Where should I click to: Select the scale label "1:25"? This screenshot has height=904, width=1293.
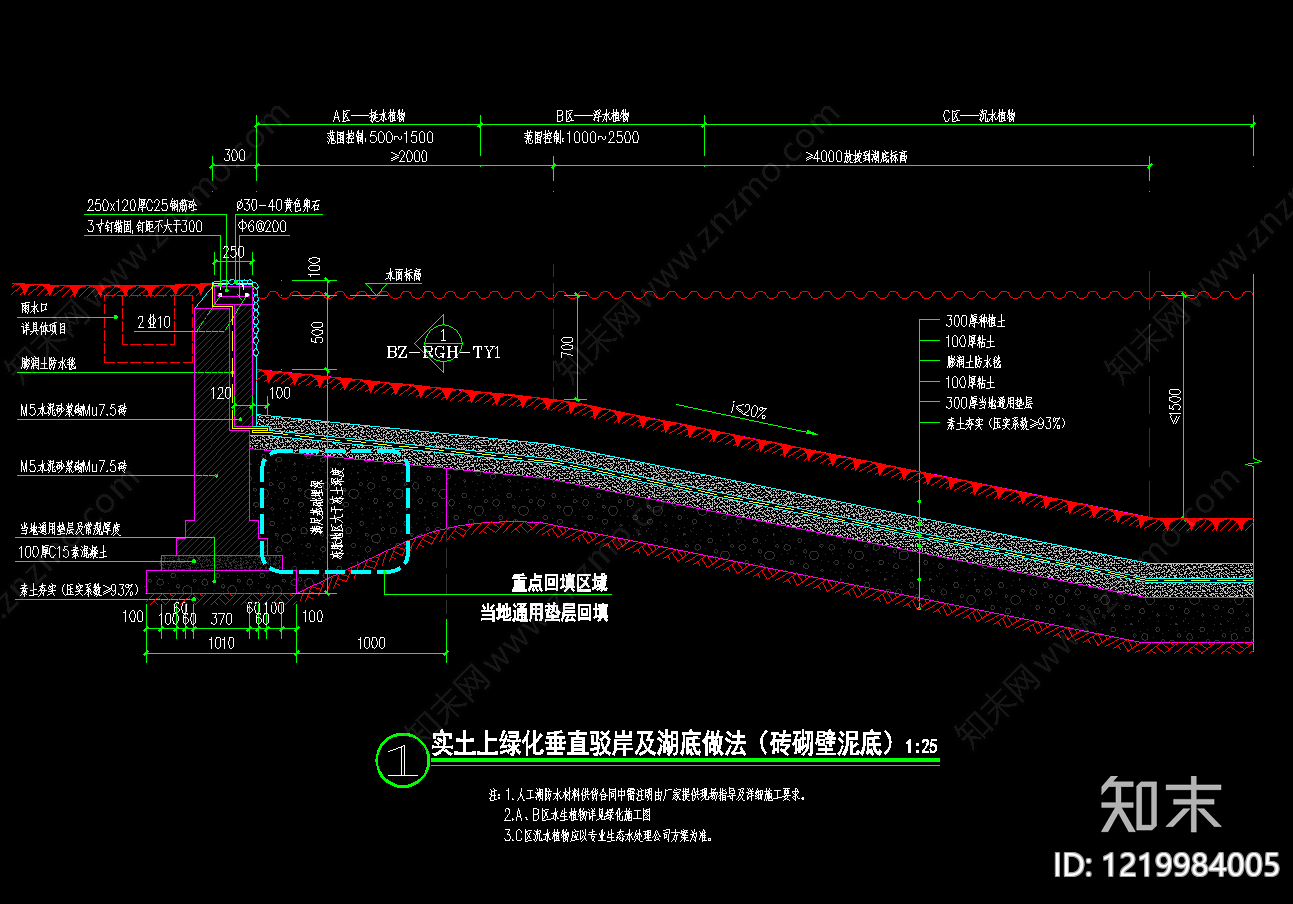coord(920,746)
